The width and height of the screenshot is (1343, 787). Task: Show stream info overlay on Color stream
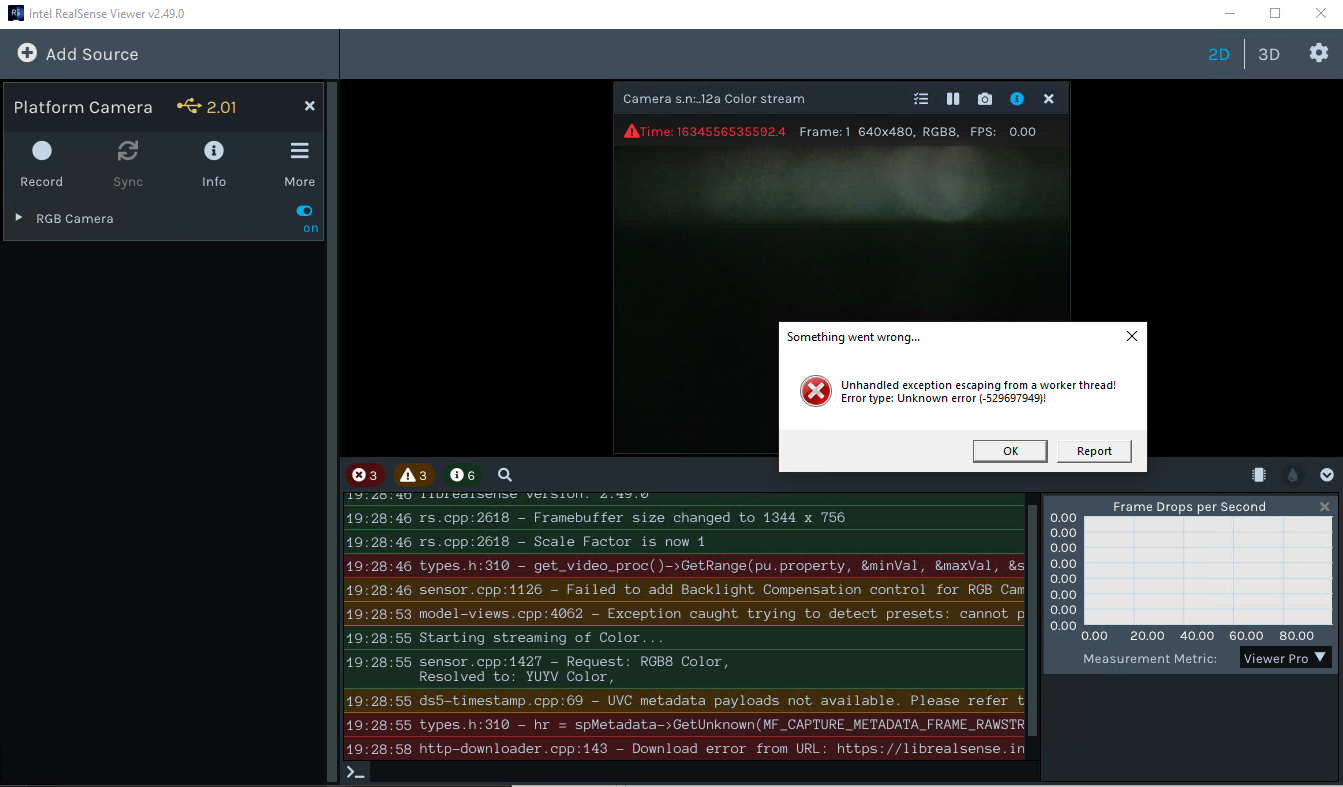click(x=1017, y=98)
